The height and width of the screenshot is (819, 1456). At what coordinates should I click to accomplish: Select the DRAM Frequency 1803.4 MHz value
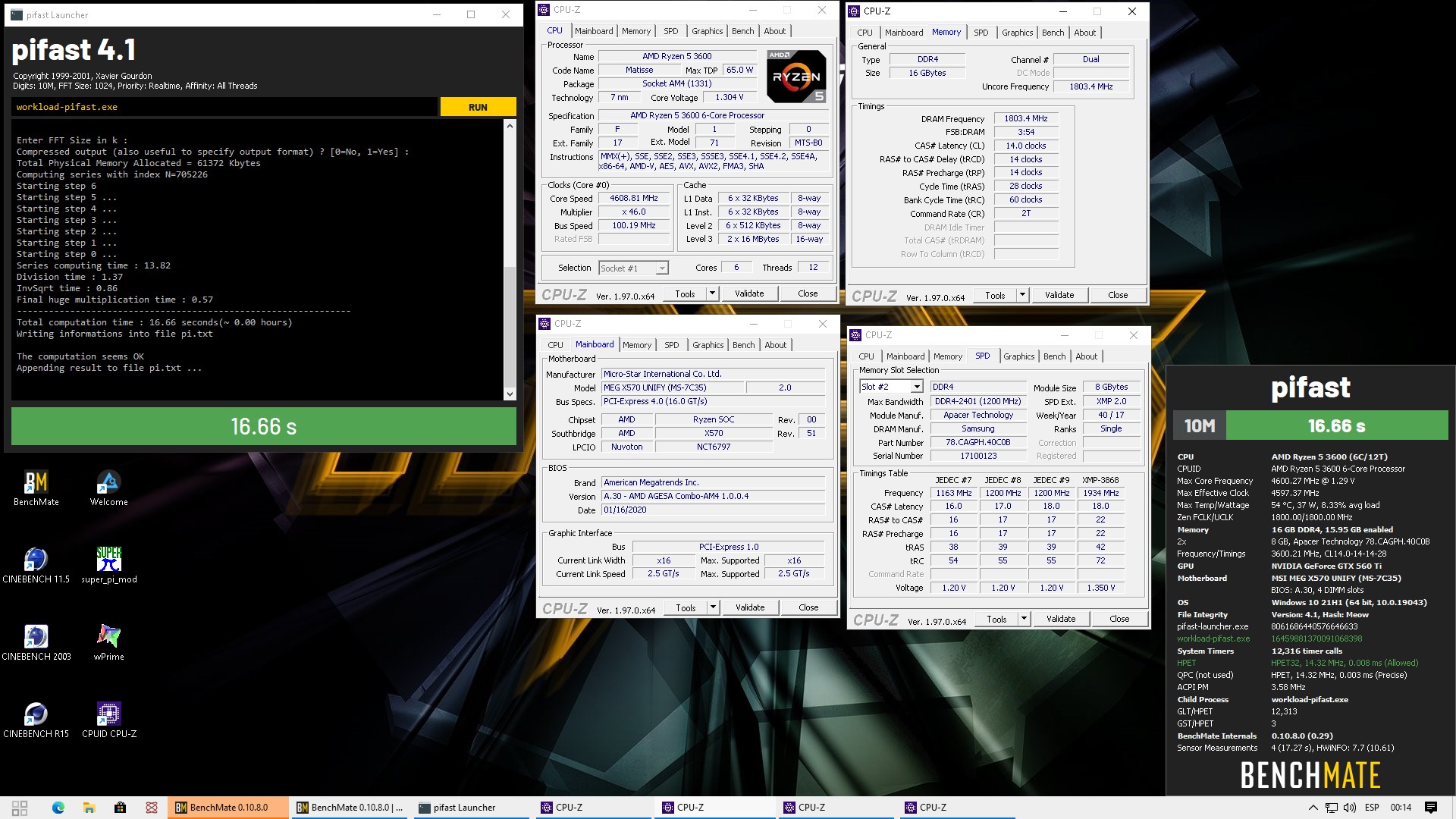pyautogui.click(x=1025, y=118)
